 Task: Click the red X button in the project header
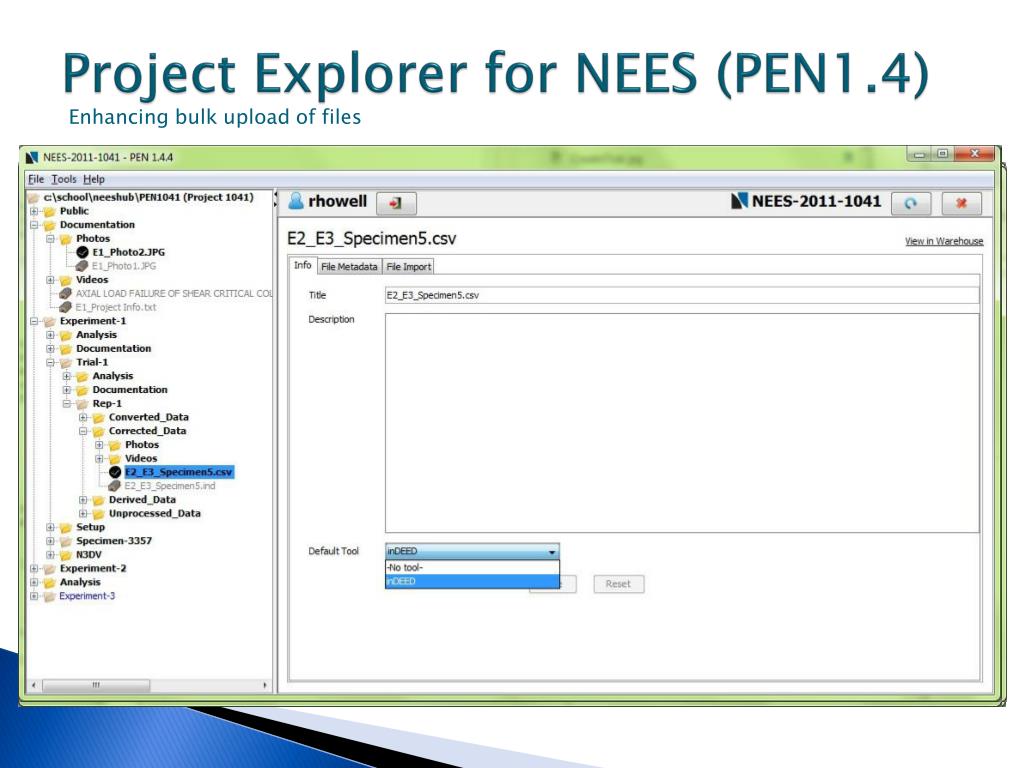(961, 203)
